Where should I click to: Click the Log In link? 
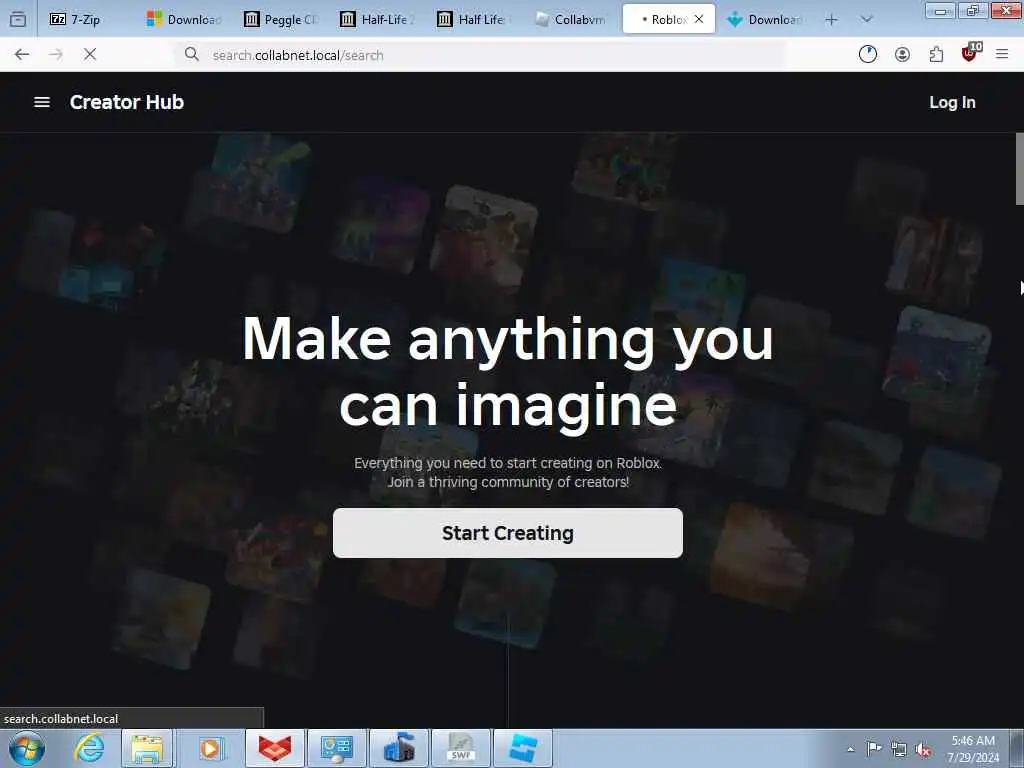coord(952,102)
